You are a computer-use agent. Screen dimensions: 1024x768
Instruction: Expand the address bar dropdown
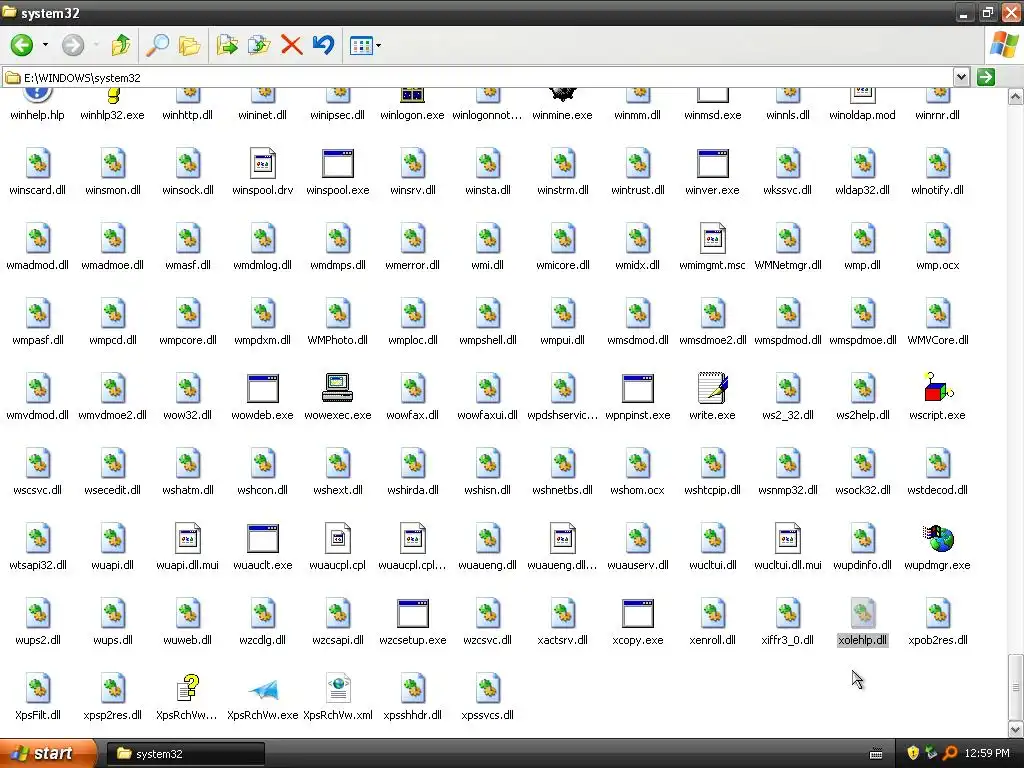pyautogui.click(x=961, y=77)
